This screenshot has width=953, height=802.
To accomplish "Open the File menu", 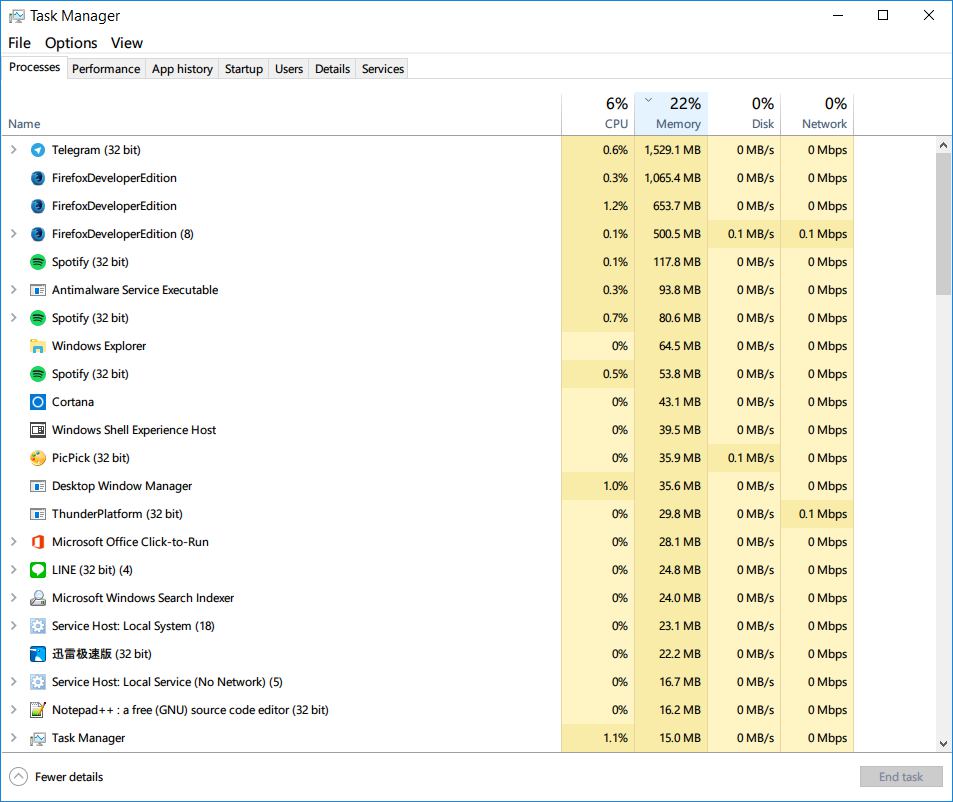I will 19,43.
